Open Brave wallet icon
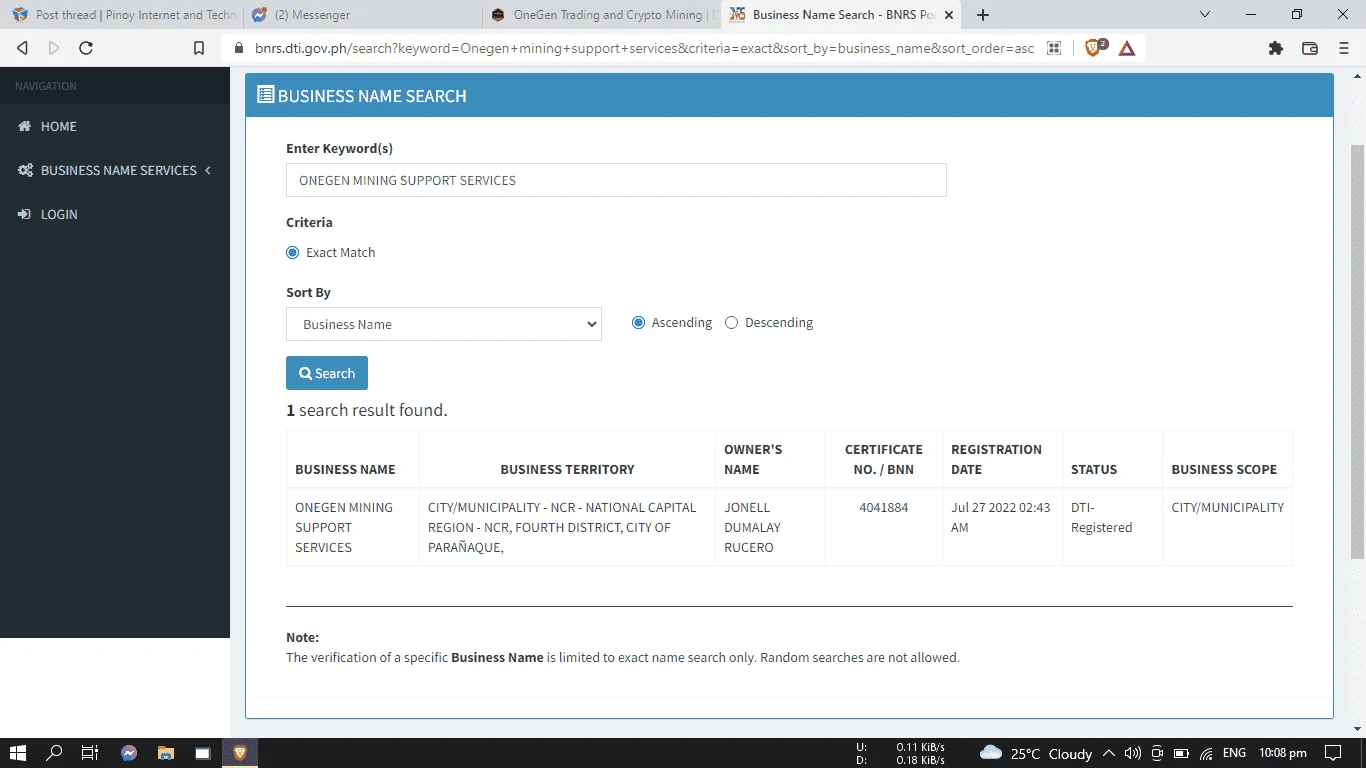Viewport: 1366px width, 768px height. pyautogui.click(x=1310, y=48)
